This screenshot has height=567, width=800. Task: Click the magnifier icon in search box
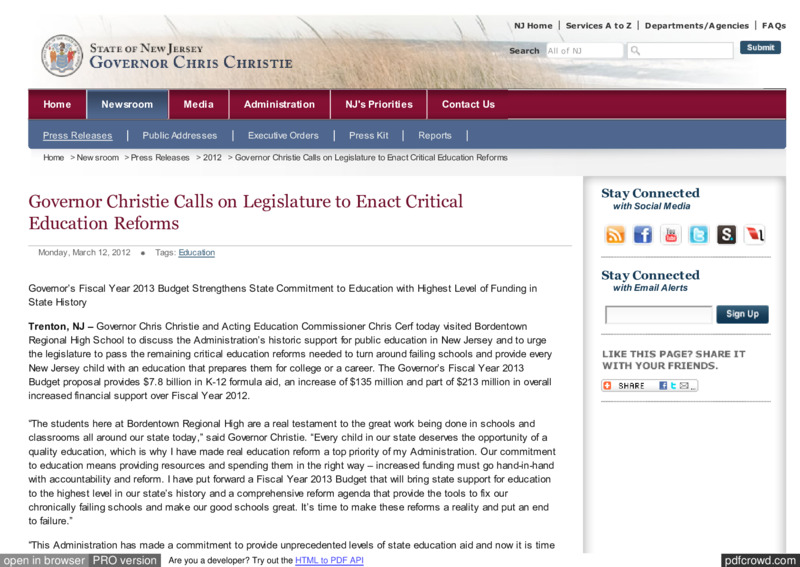[x=635, y=51]
